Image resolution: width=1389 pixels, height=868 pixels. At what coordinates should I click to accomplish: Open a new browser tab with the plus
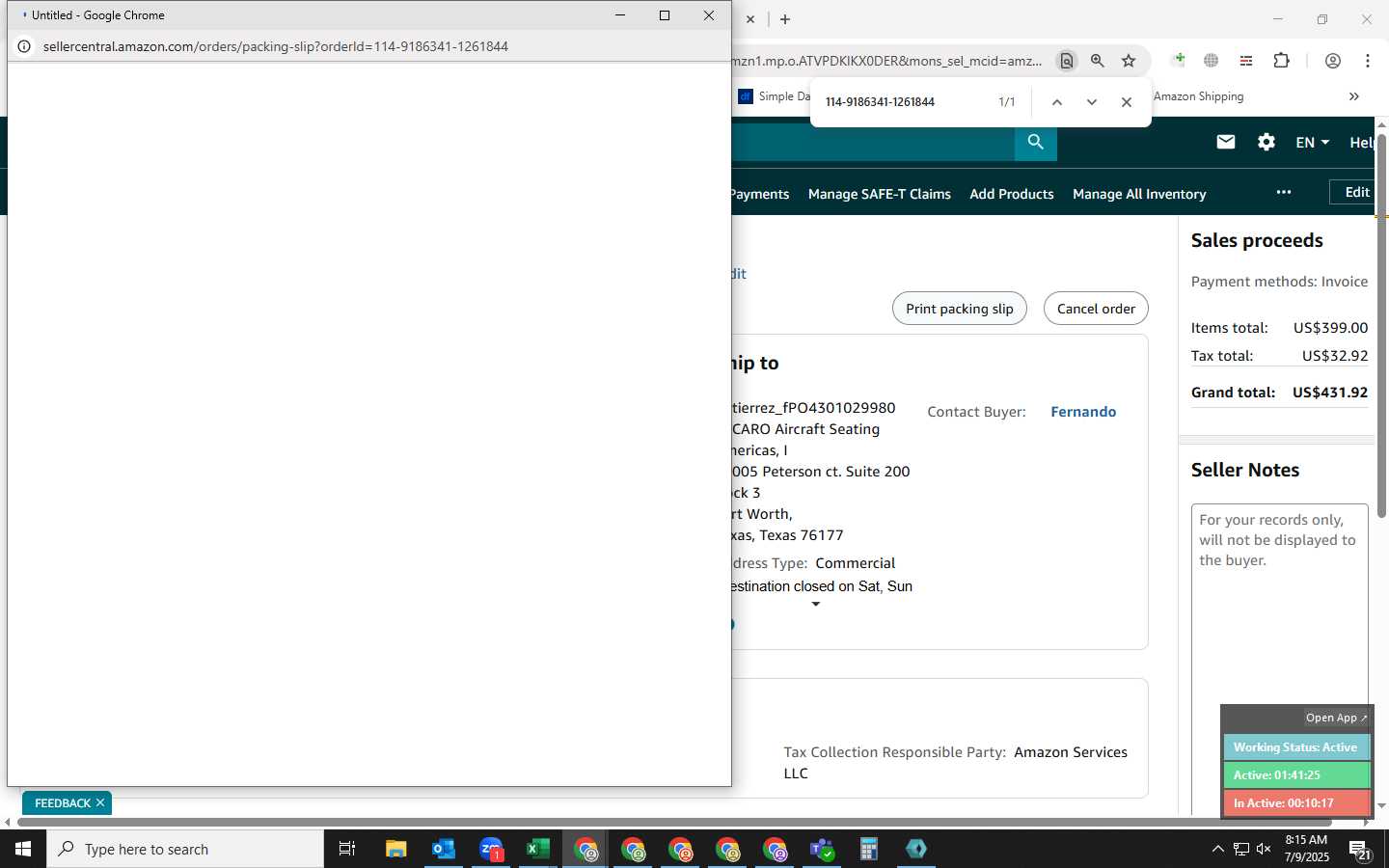[785, 19]
